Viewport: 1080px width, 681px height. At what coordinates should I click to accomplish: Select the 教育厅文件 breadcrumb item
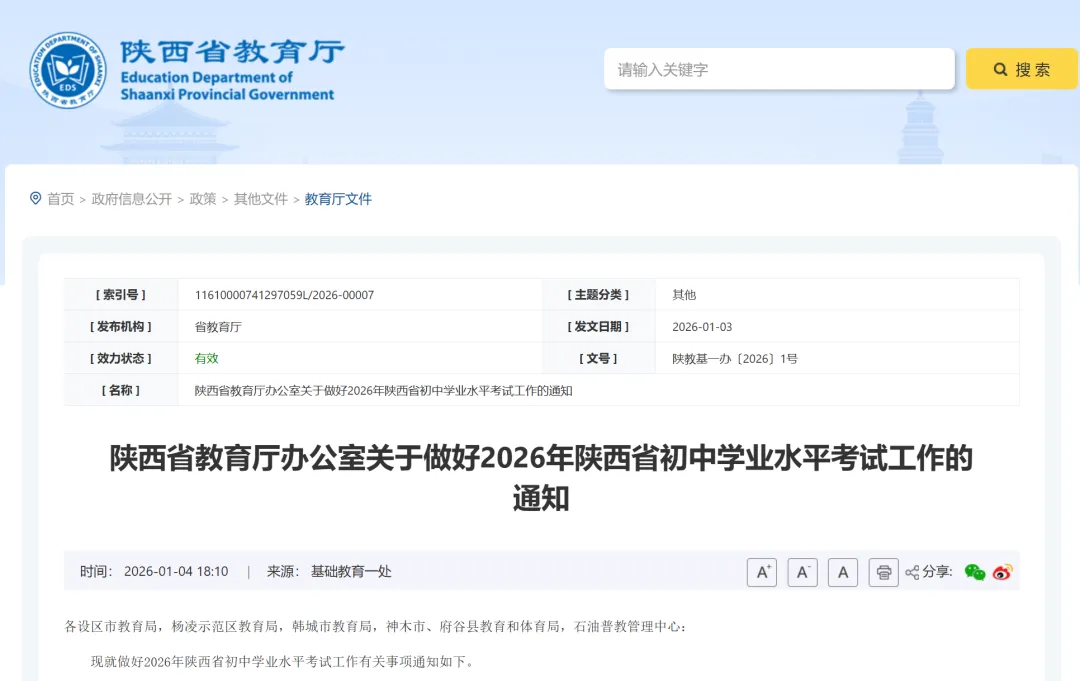click(x=337, y=198)
